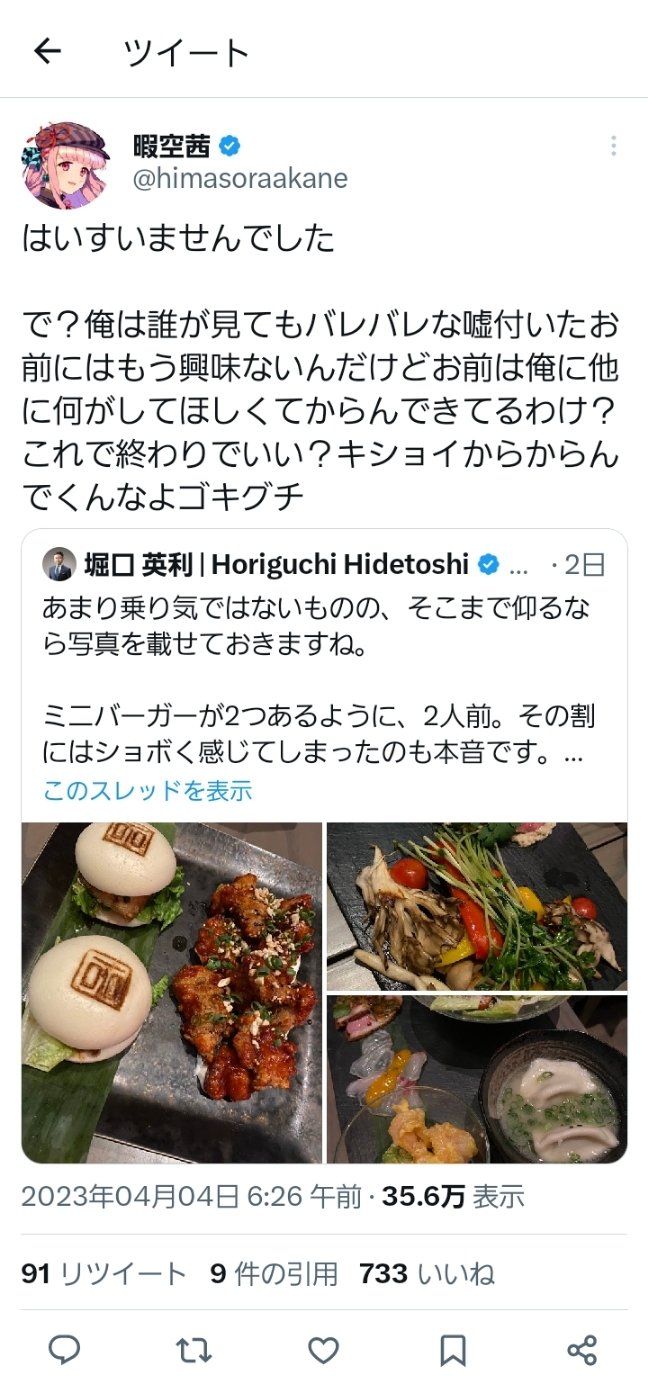648x1388 pixels.
Task: View the 9 件の引用 quotes
Action: tap(274, 1273)
